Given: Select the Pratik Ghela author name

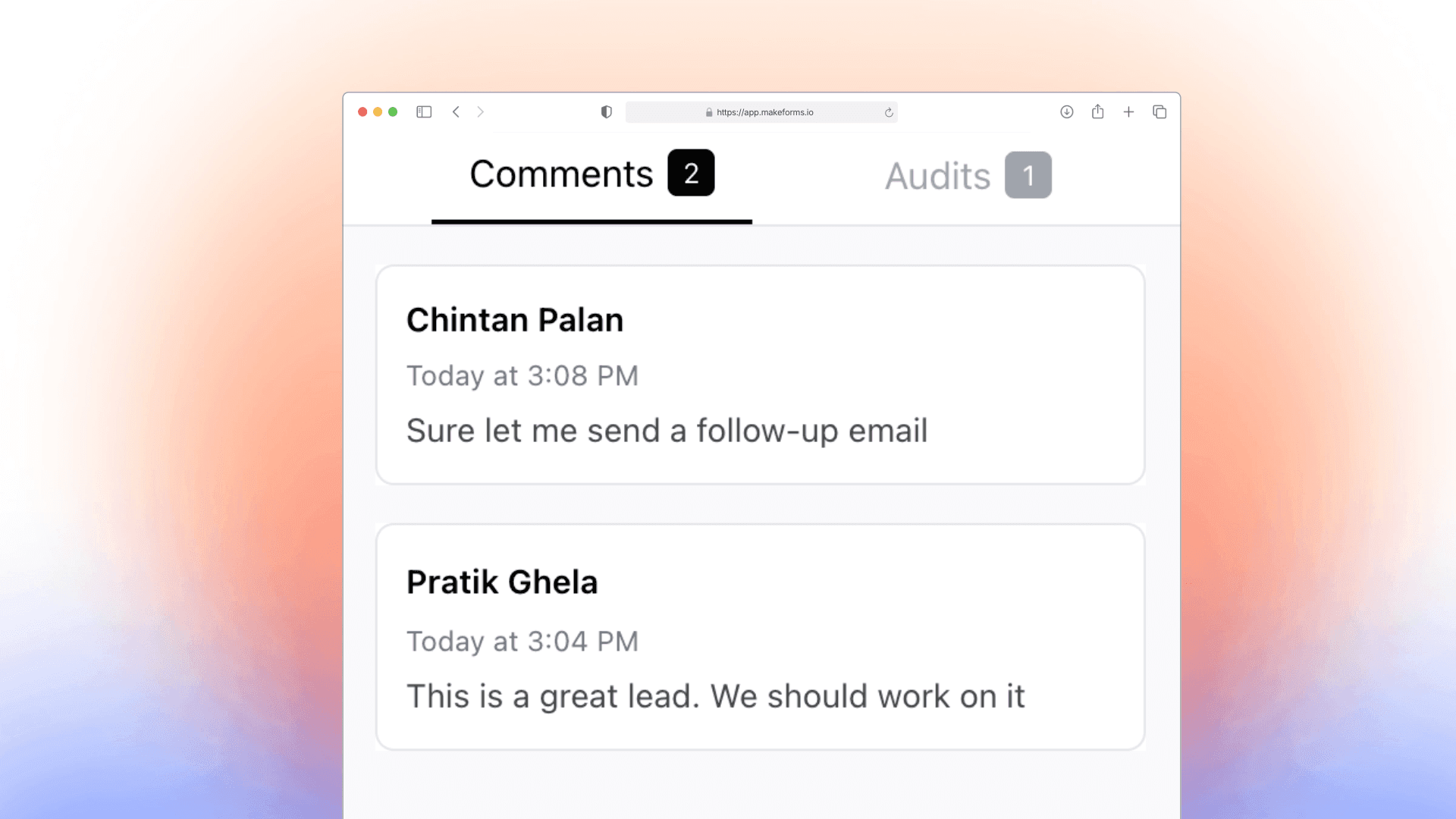Looking at the screenshot, I should 502,582.
